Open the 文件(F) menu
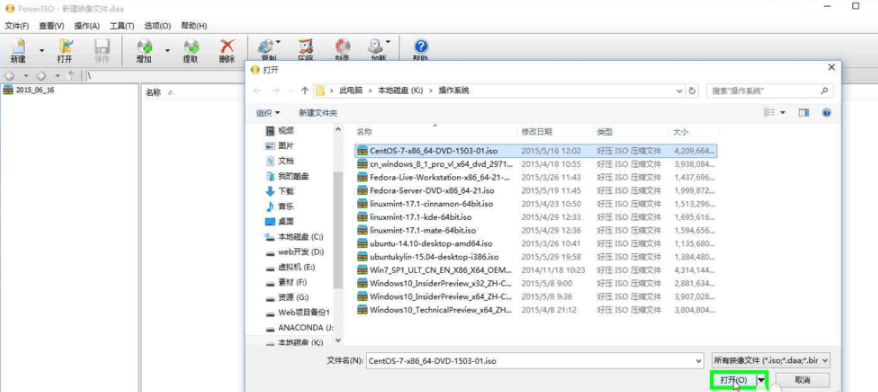 point(17,26)
